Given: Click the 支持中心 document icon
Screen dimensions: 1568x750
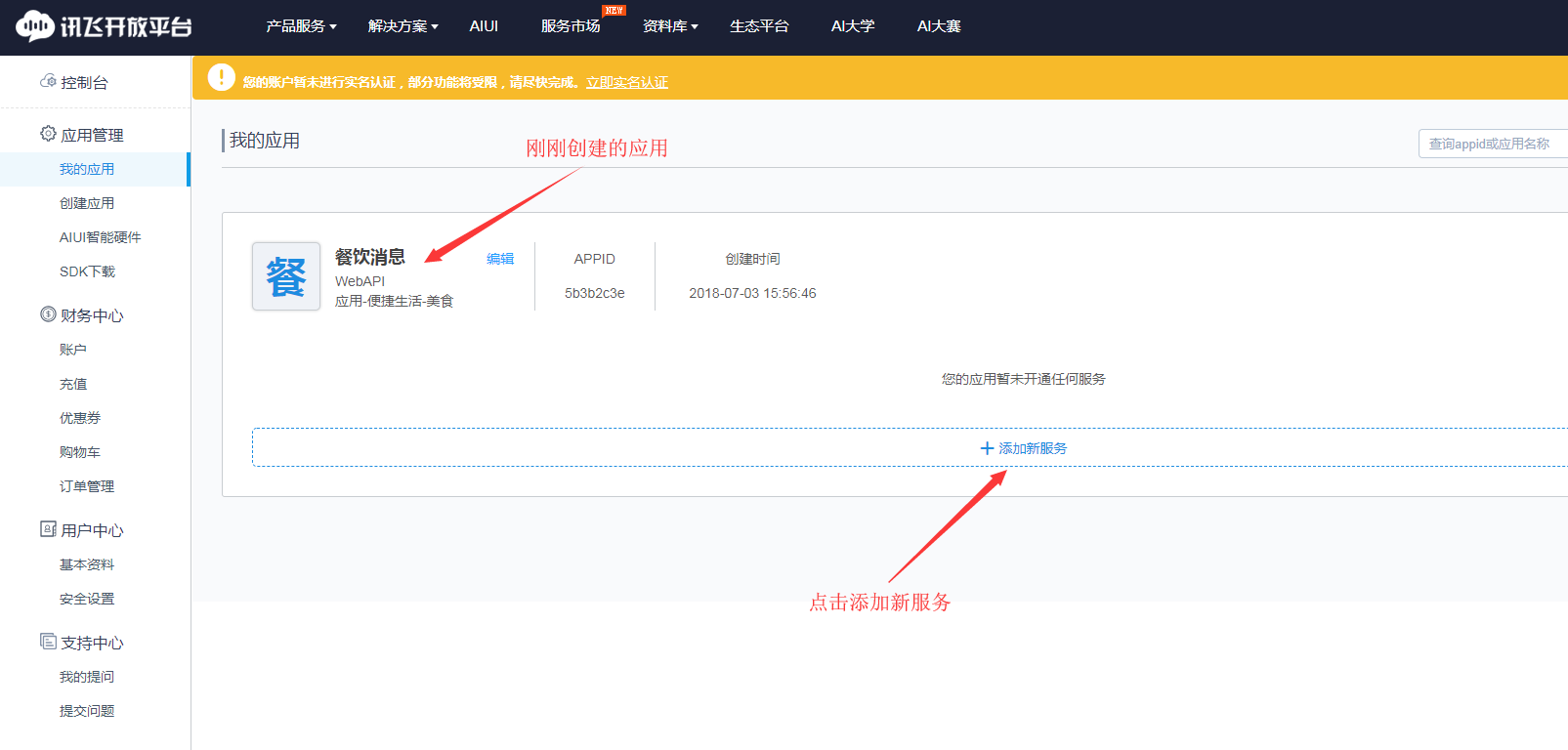Looking at the screenshot, I should tap(48, 642).
